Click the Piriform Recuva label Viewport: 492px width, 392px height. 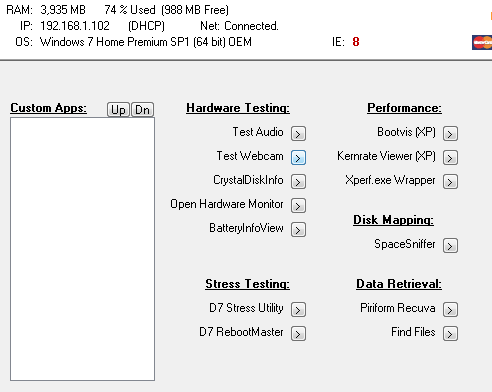point(398,308)
